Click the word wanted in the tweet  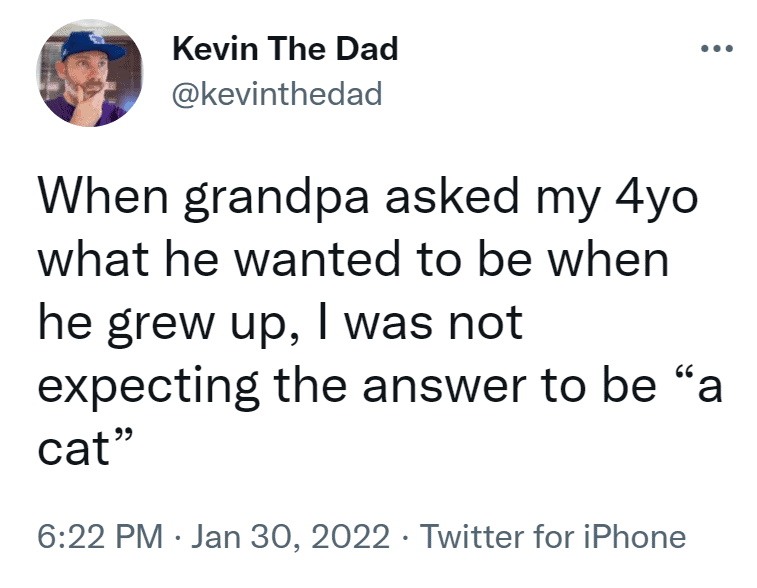(x=317, y=259)
